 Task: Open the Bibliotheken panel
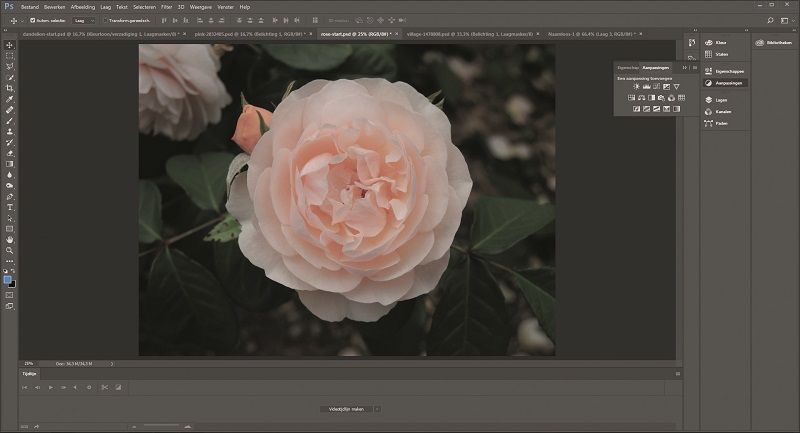point(775,43)
